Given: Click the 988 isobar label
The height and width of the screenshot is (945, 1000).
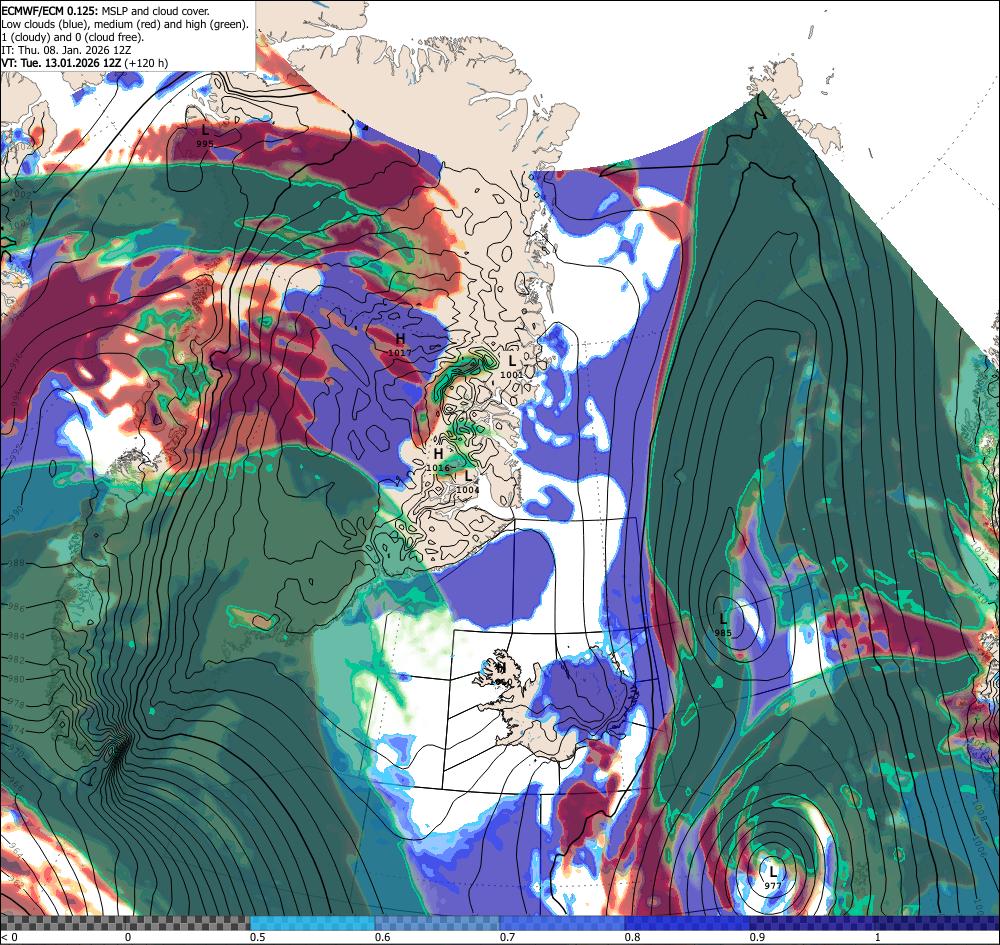Looking at the screenshot, I should (16, 564).
